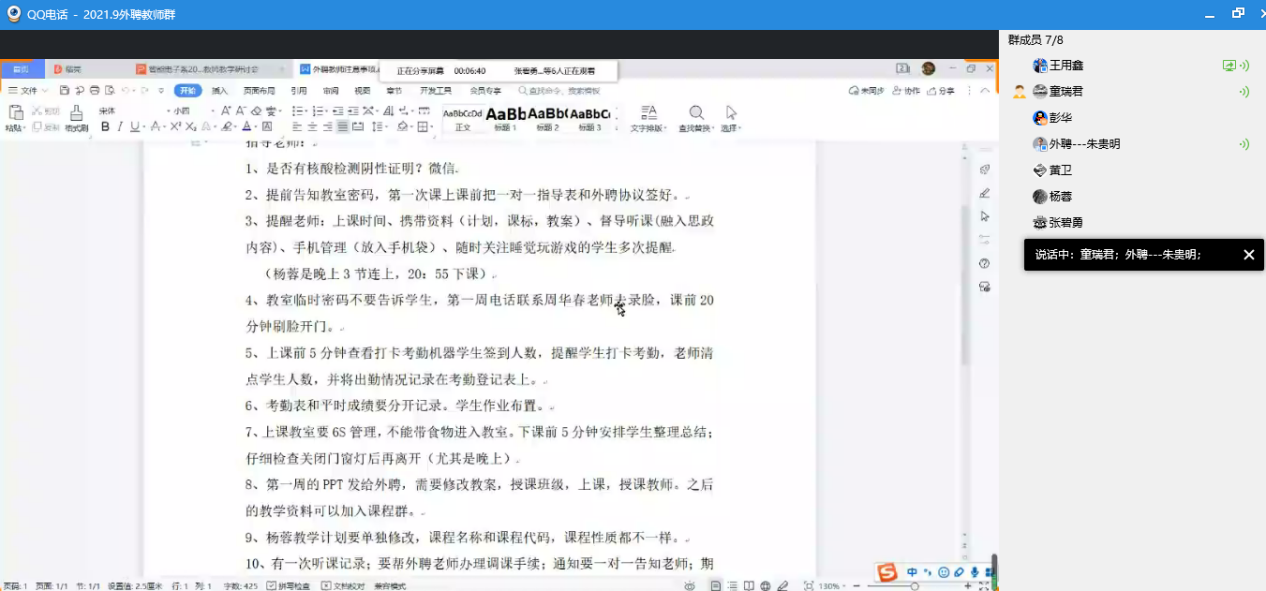Click the justify text alignment icon
This screenshot has height=591, width=1266.
[343, 127]
